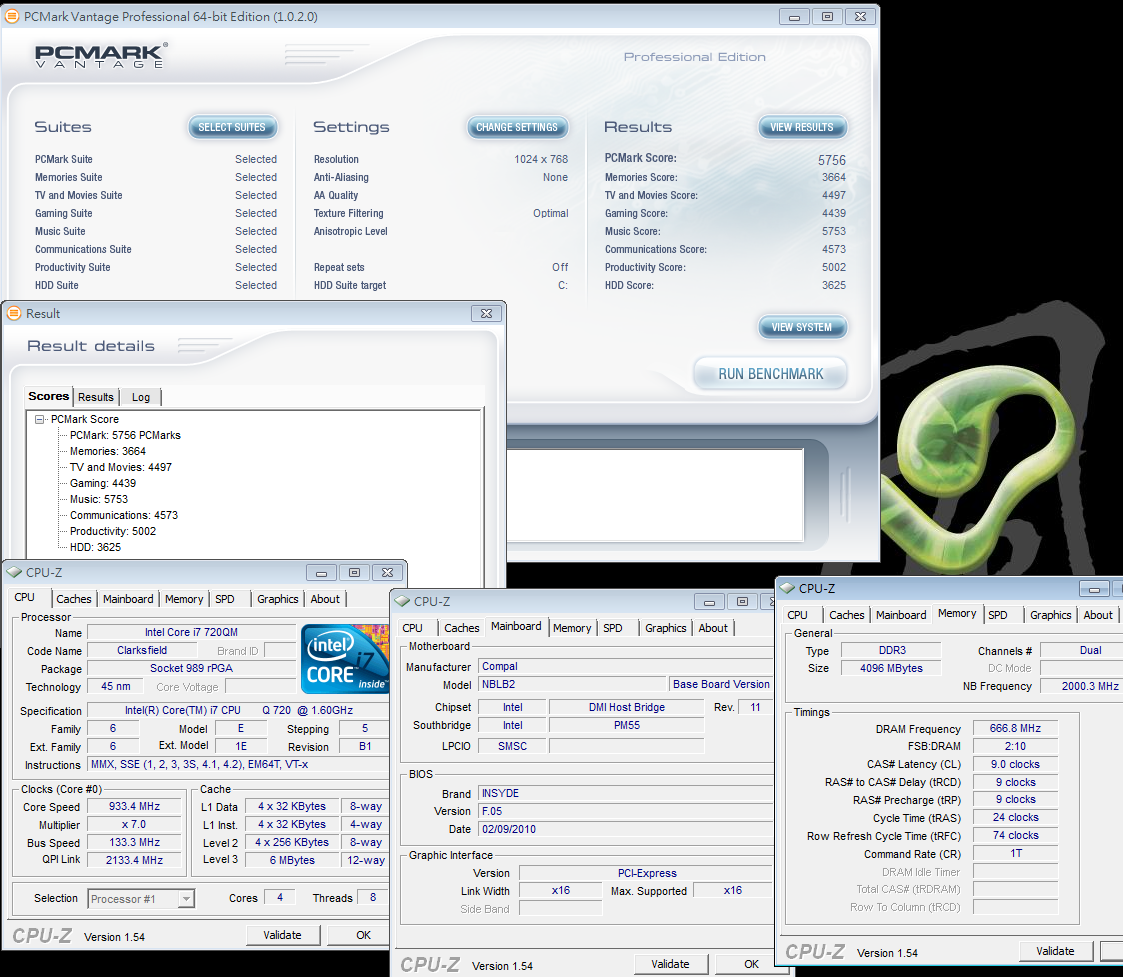Start the RUN BENCHMARK button
Image resolution: width=1123 pixels, height=977 pixels.
771,373
